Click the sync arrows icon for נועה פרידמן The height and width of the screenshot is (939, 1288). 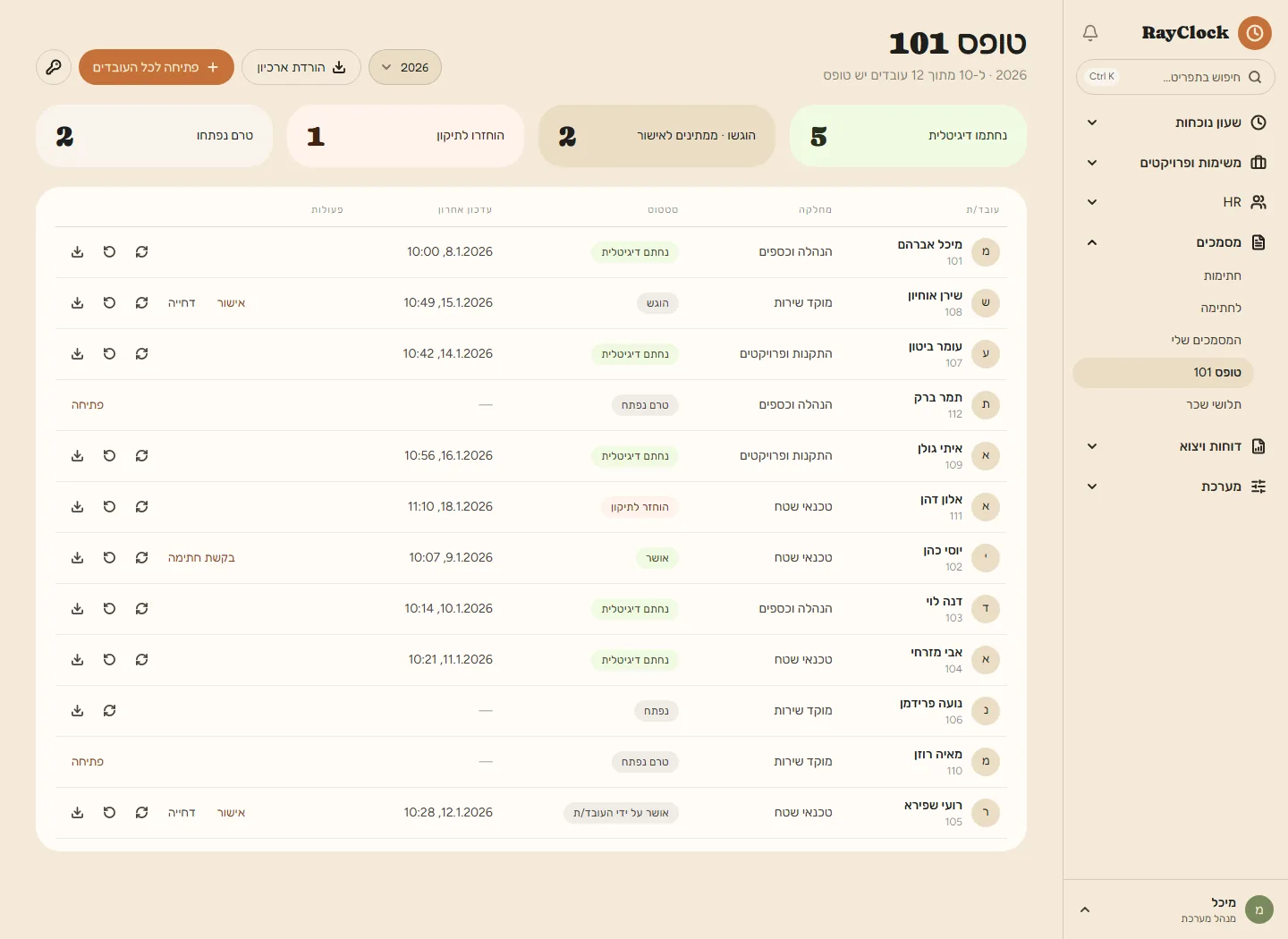click(110, 711)
